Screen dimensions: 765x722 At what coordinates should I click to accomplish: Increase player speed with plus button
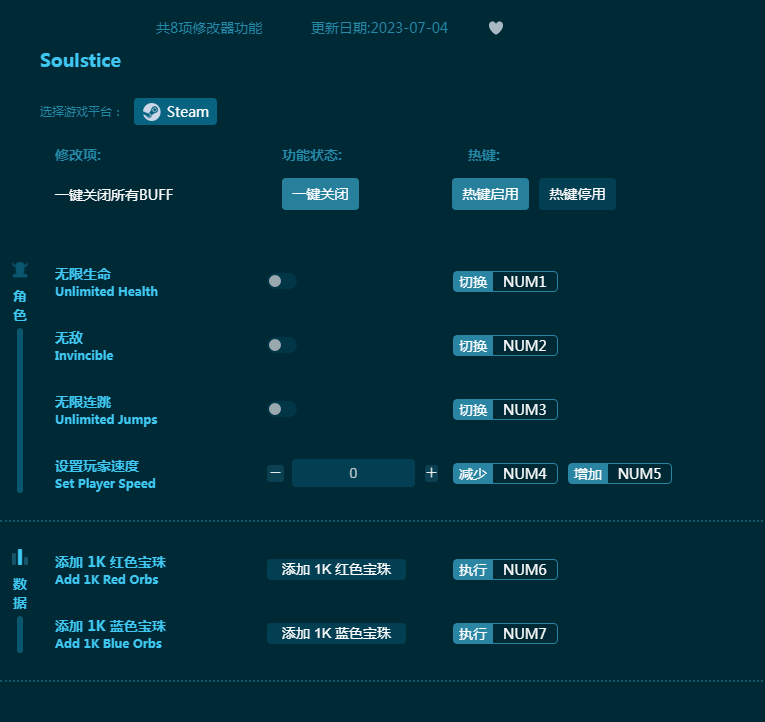pyautogui.click(x=431, y=473)
